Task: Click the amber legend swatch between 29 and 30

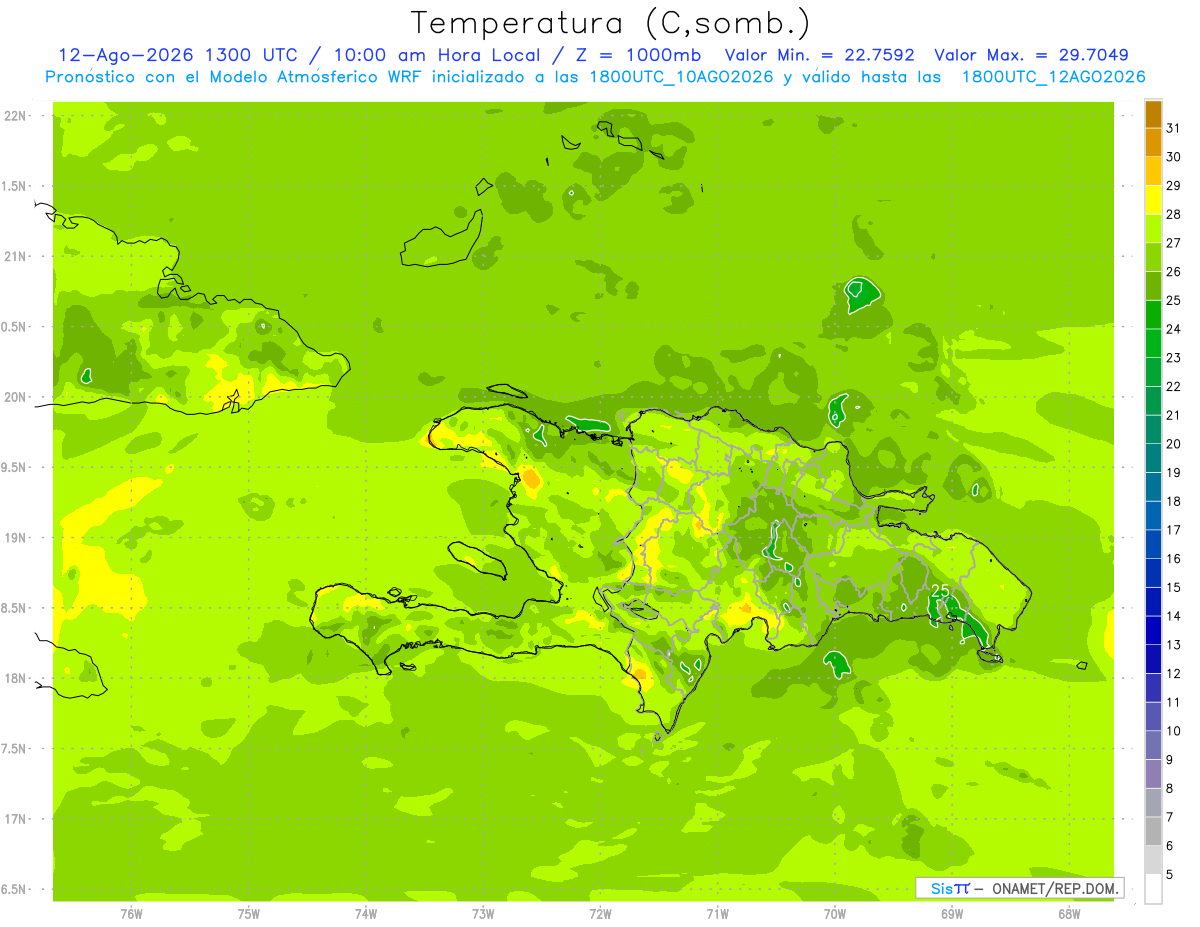Action: click(x=1153, y=171)
